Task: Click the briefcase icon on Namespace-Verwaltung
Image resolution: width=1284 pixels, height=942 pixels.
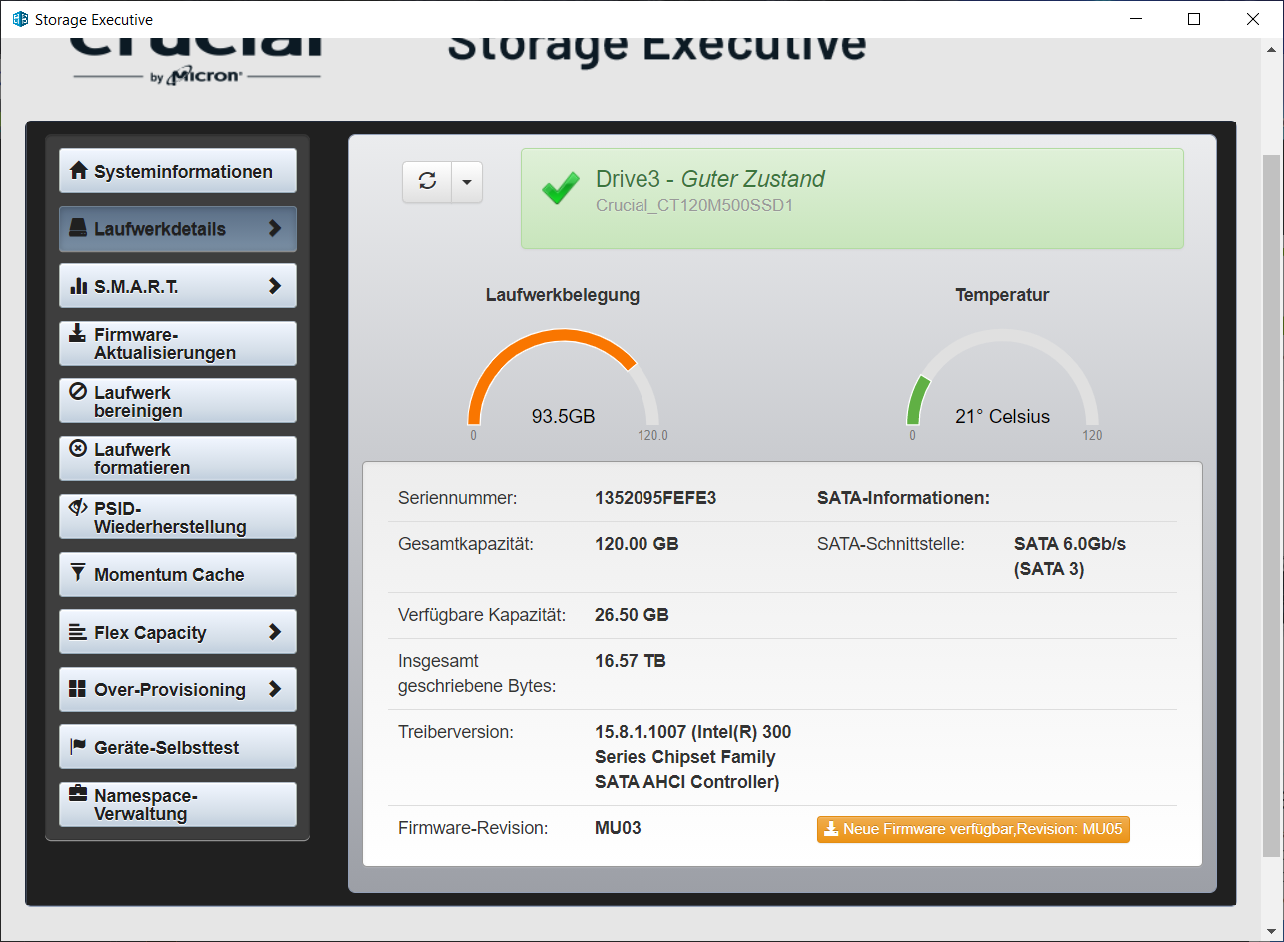Action: 77,794
